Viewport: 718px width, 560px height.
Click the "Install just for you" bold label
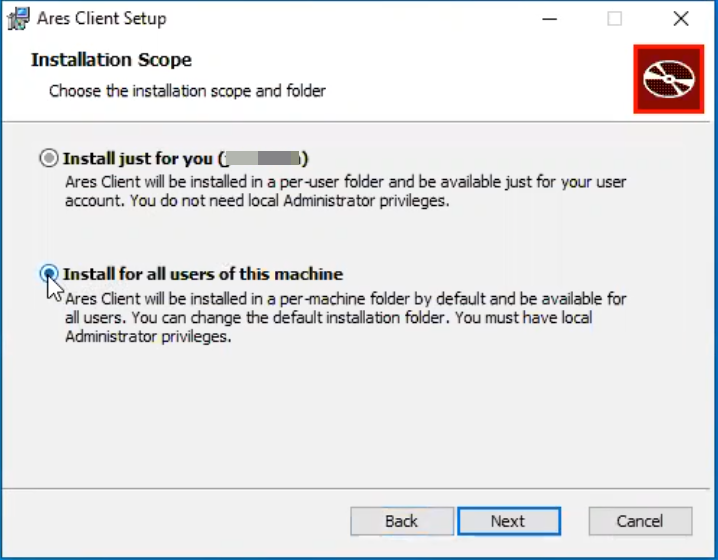click(138, 158)
